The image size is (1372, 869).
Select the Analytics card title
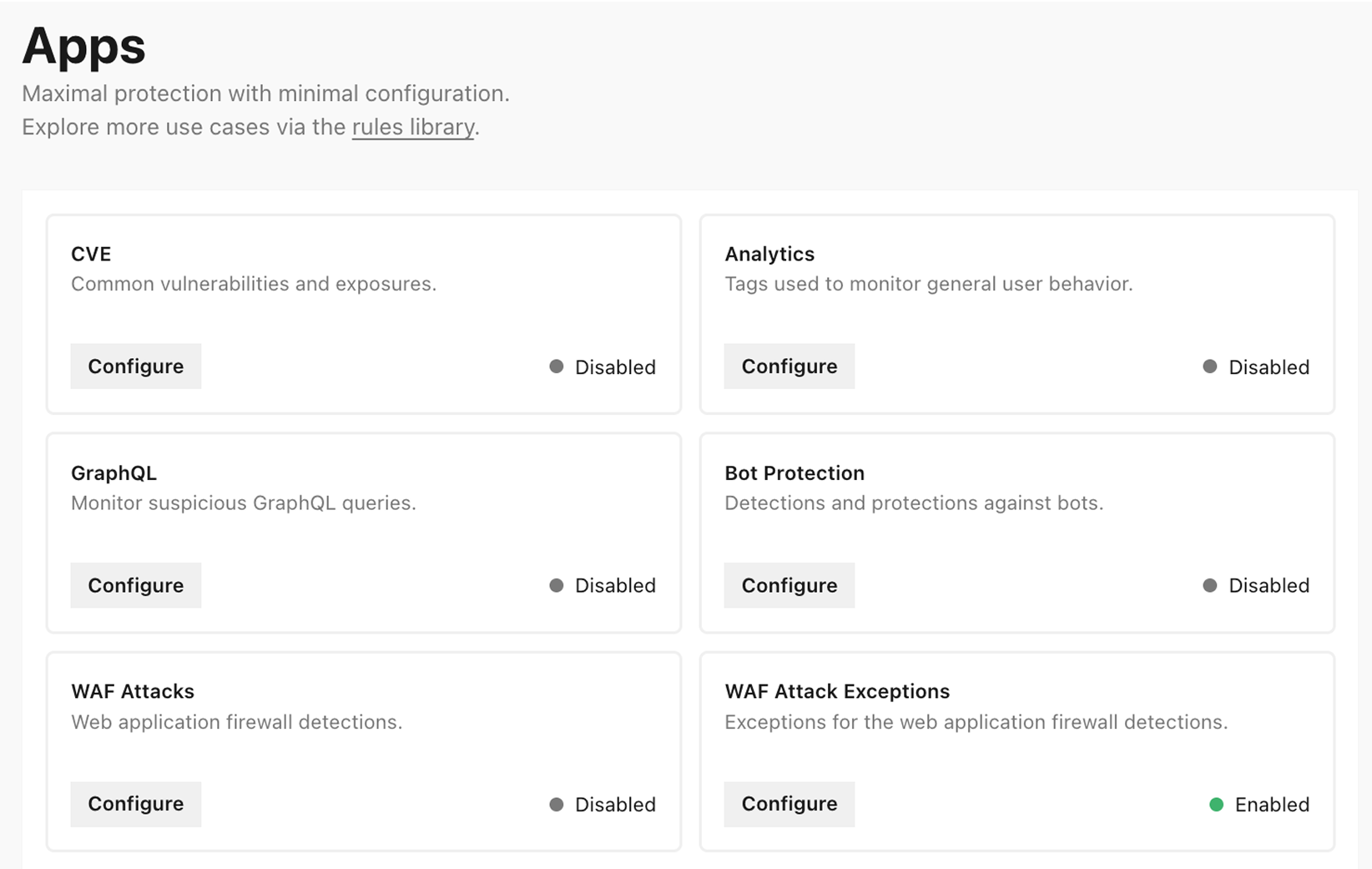[x=769, y=254]
